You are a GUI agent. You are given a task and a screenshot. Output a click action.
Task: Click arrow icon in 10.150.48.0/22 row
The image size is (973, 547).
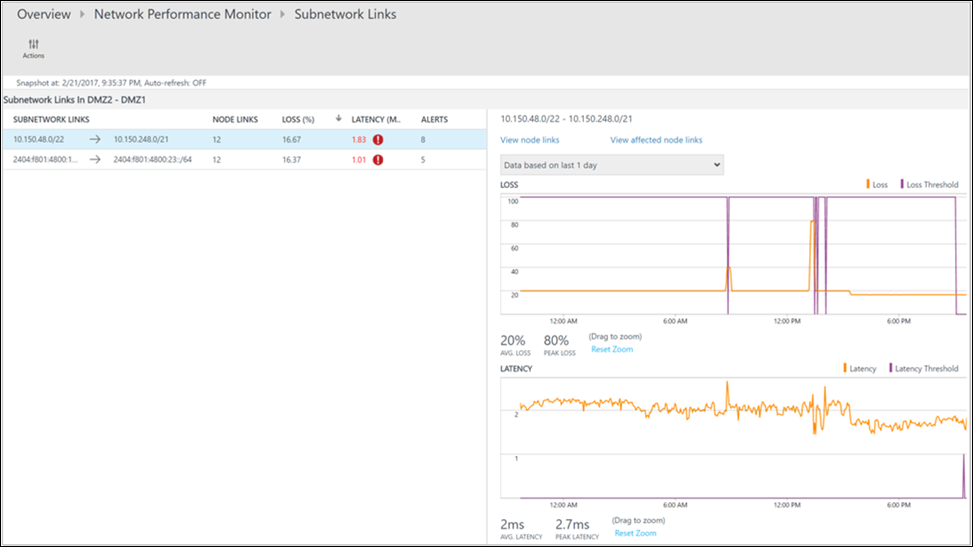coord(95,140)
